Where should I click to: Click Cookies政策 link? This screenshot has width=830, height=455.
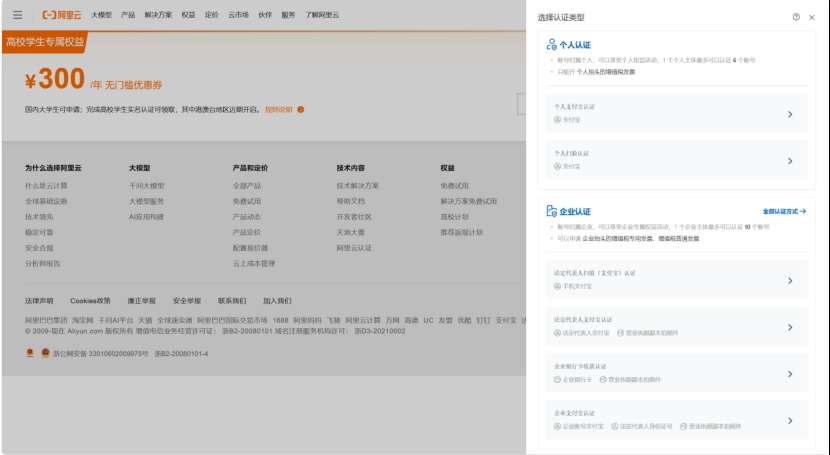[x=91, y=301]
